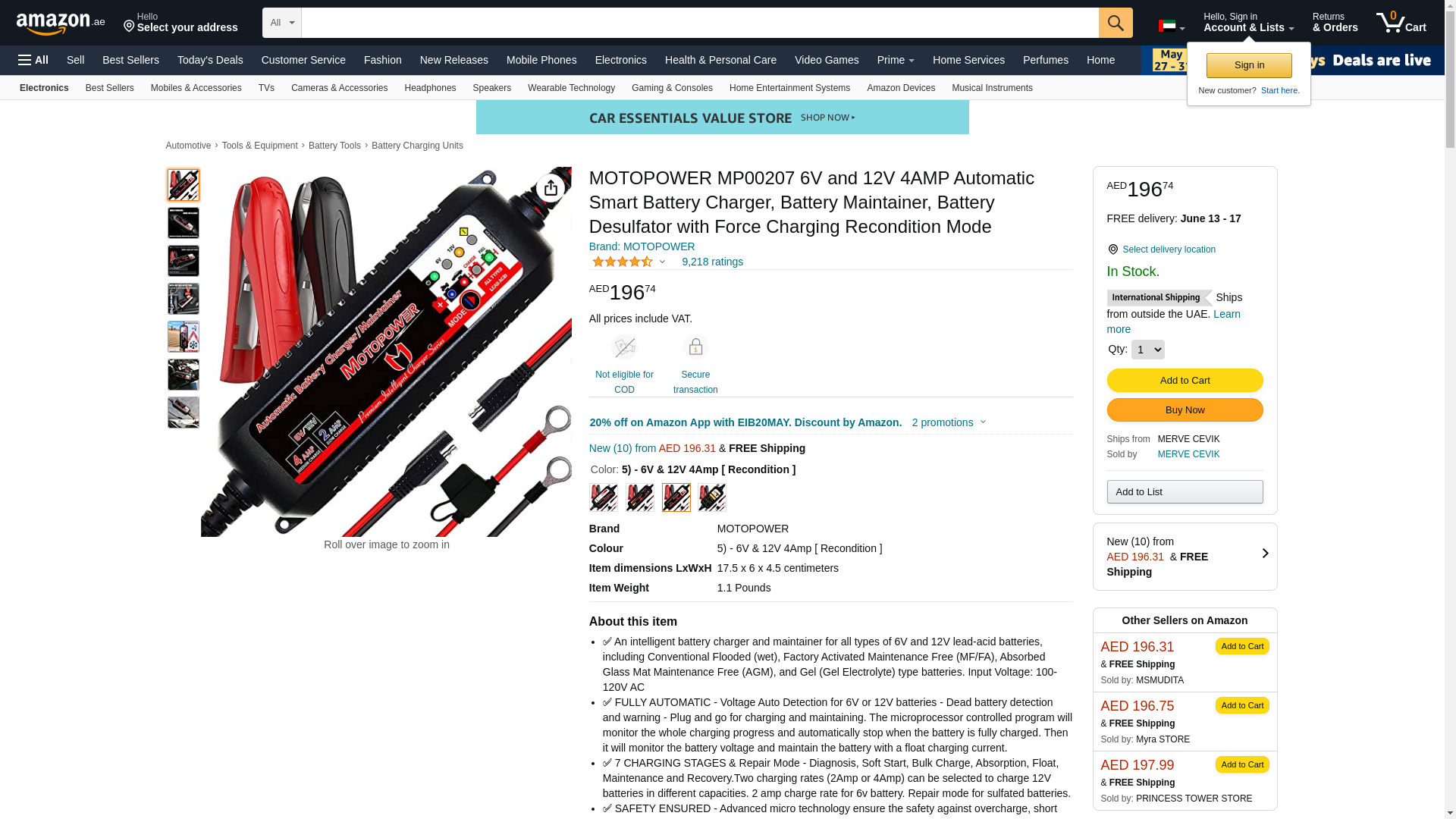This screenshot has width=1456, height=819.
Task: Select the fourth color variant swatch
Action: pyautogui.click(x=712, y=497)
